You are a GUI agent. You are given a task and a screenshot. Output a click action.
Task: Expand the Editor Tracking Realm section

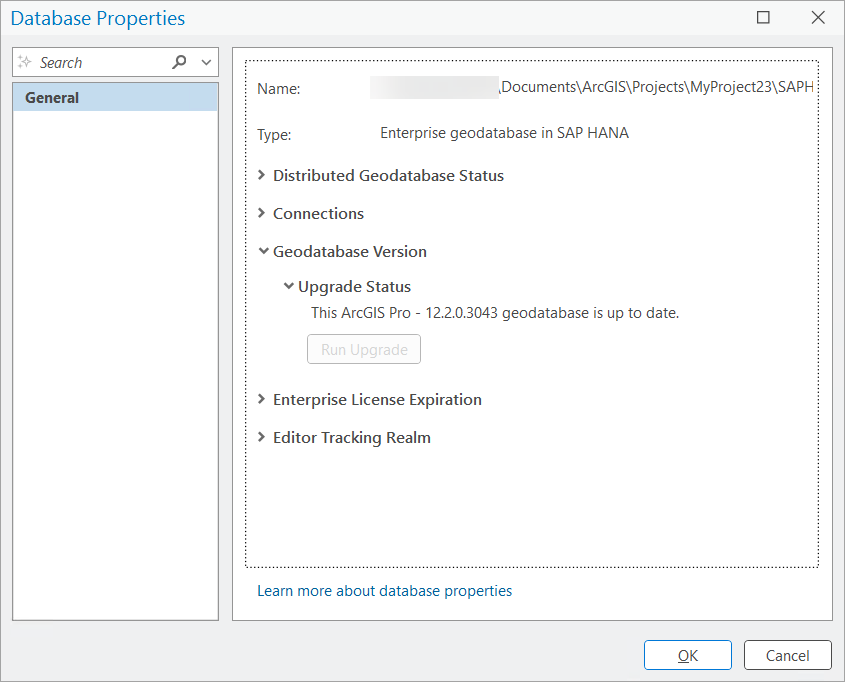(261, 437)
